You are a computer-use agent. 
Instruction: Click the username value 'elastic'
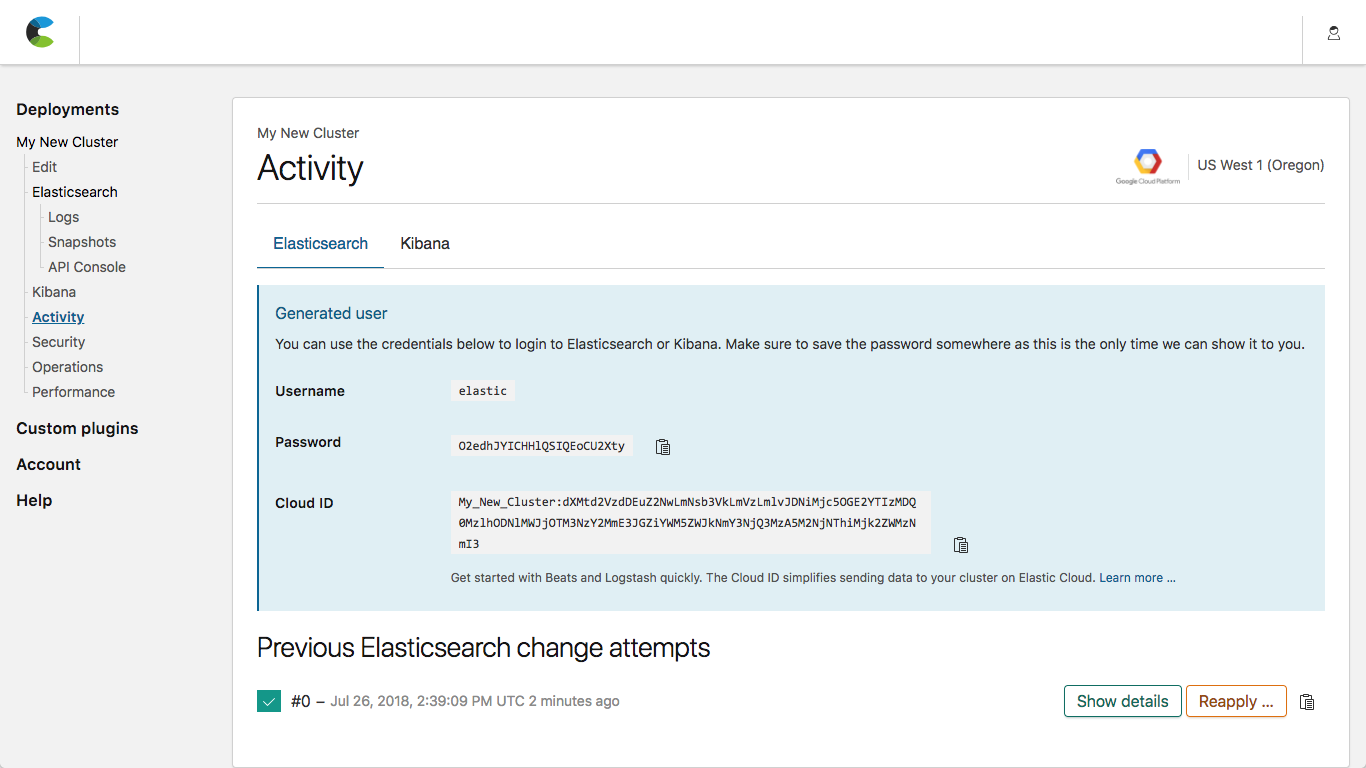pyautogui.click(x=483, y=391)
